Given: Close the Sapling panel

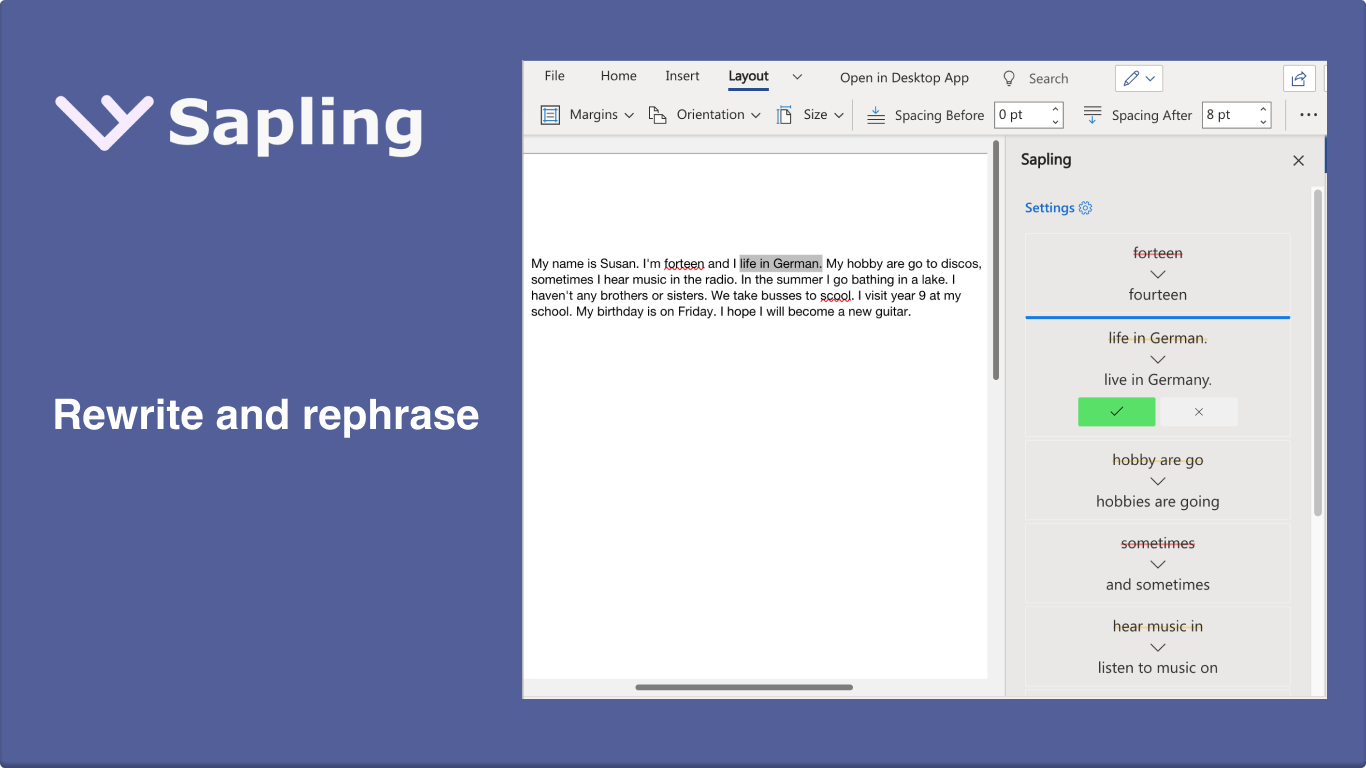Looking at the screenshot, I should click(1298, 160).
